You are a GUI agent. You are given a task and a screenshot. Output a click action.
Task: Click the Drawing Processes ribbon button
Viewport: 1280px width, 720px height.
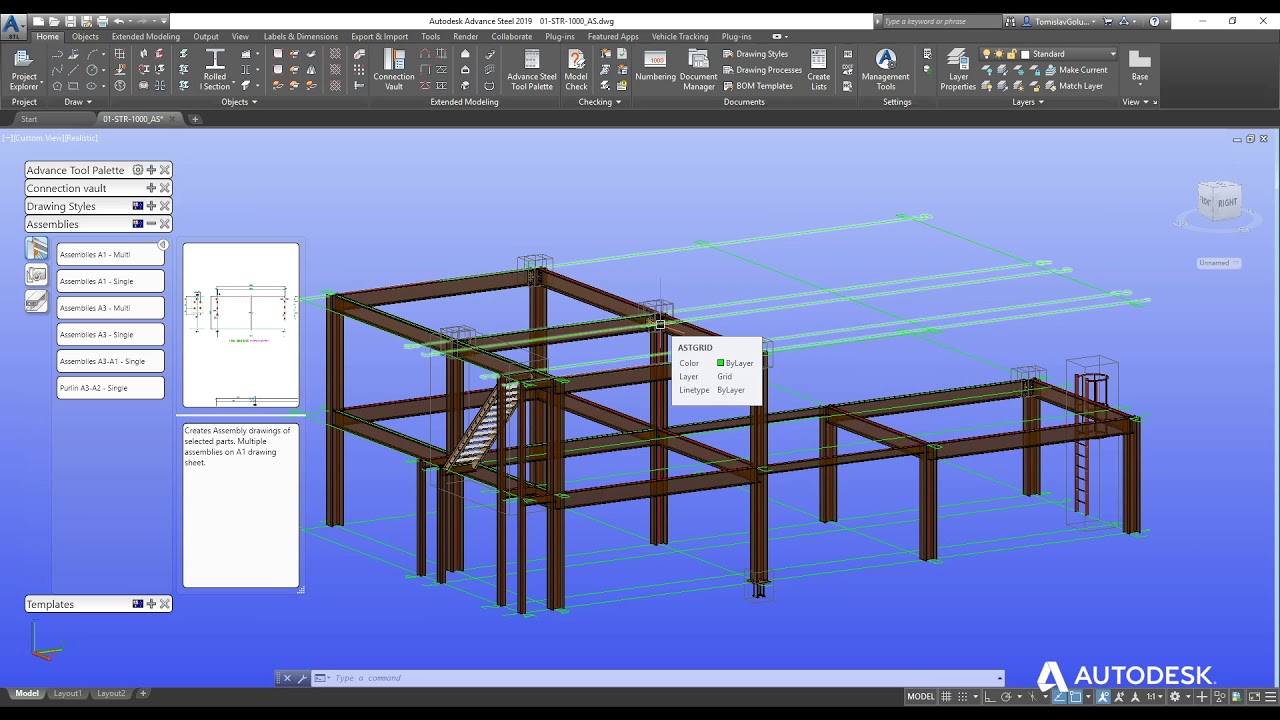[x=762, y=70]
